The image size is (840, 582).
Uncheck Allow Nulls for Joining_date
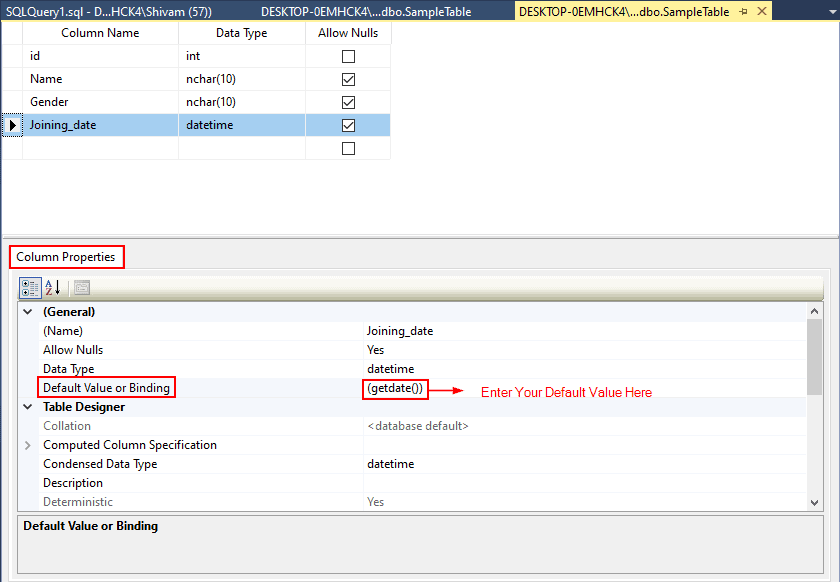[x=348, y=125]
